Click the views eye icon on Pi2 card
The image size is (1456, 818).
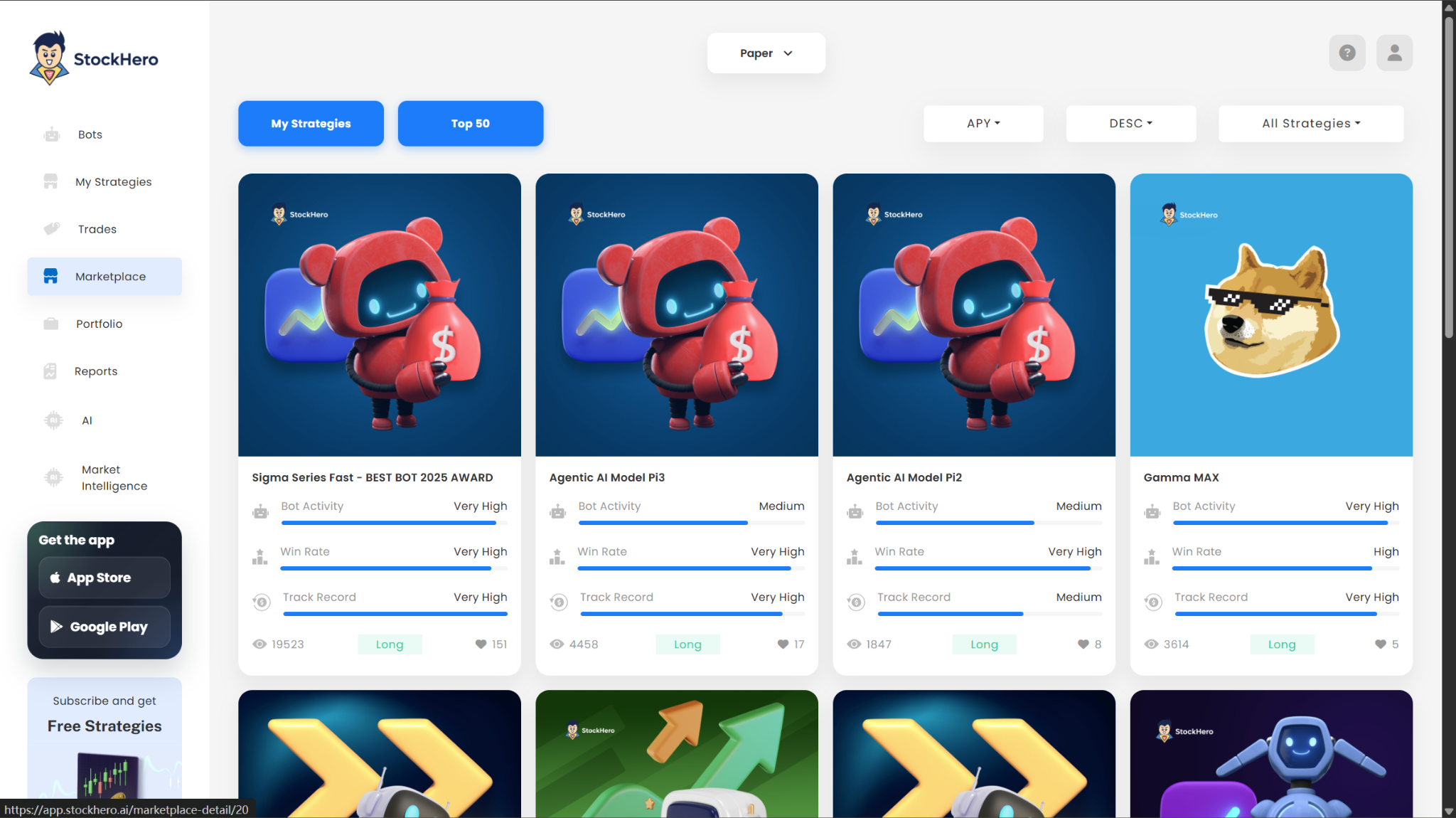point(854,644)
